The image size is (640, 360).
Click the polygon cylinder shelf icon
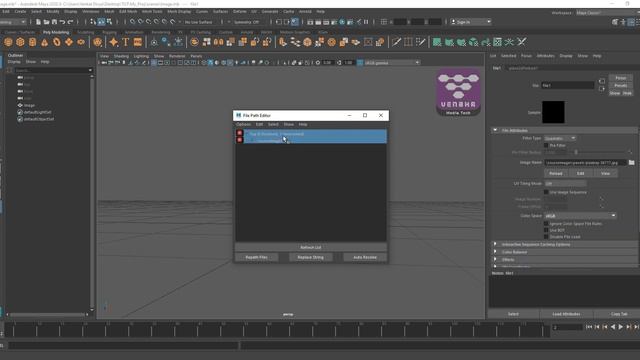pos(32,42)
